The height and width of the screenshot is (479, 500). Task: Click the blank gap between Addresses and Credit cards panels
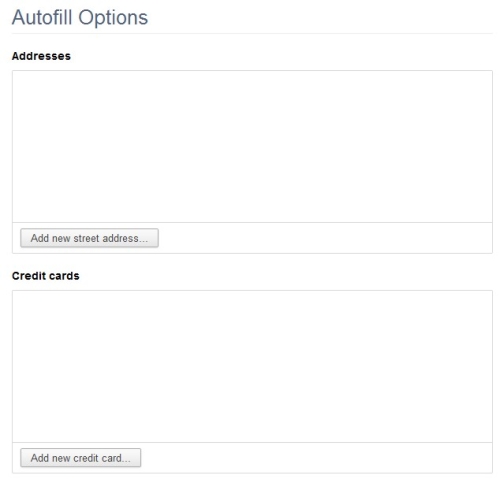tap(252, 262)
